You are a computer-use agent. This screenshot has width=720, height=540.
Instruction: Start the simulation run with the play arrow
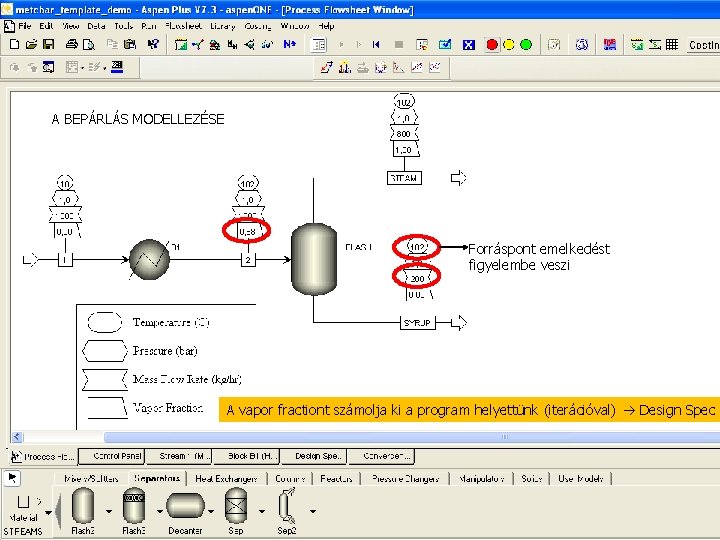341,45
